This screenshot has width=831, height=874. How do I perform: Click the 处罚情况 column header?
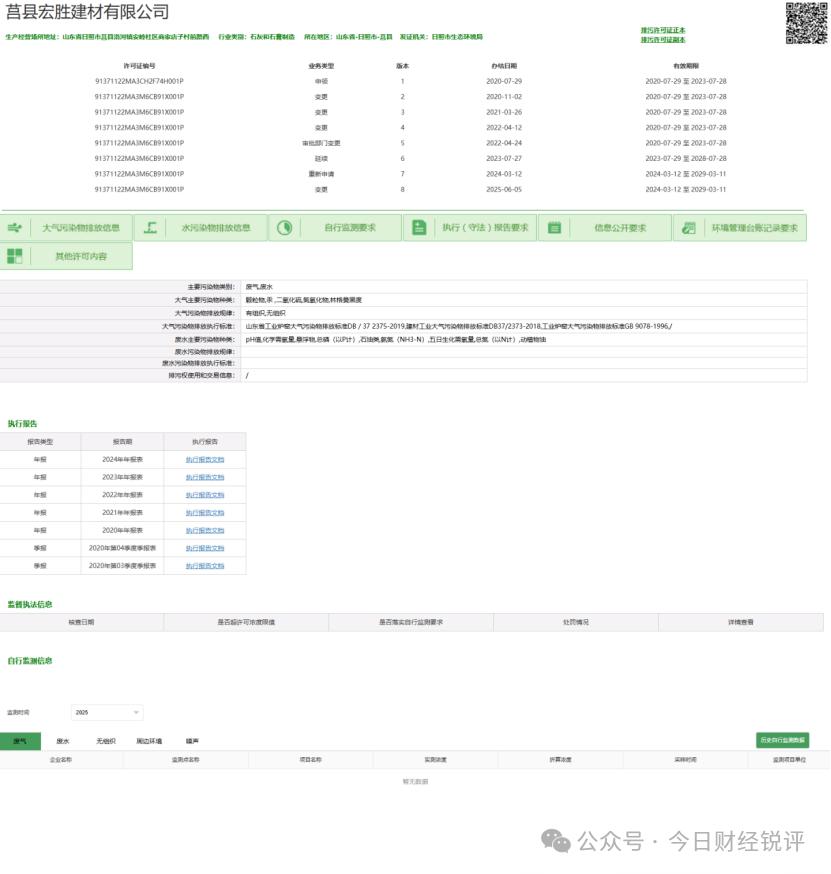pyautogui.click(x=576, y=622)
